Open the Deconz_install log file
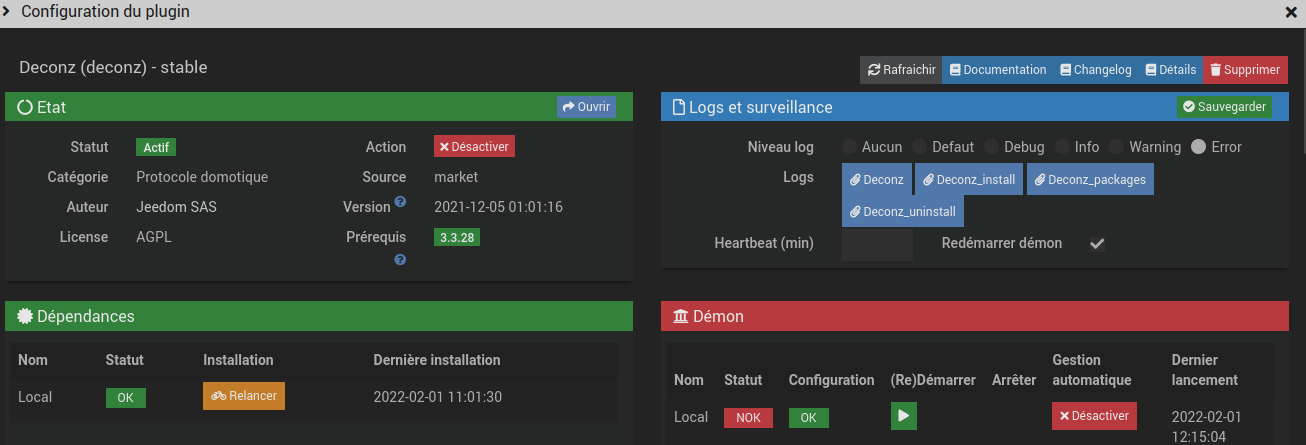Viewport: 1306px width, 445px height. point(969,180)
